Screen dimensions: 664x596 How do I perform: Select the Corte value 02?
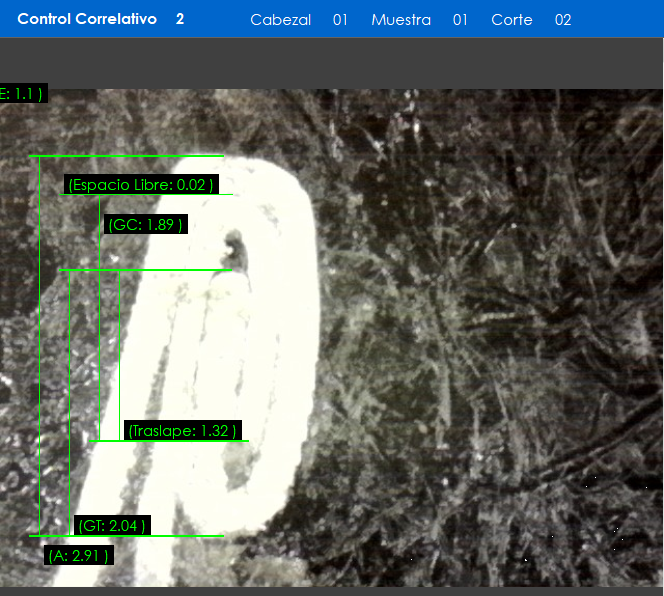click(x=563, y=20)
